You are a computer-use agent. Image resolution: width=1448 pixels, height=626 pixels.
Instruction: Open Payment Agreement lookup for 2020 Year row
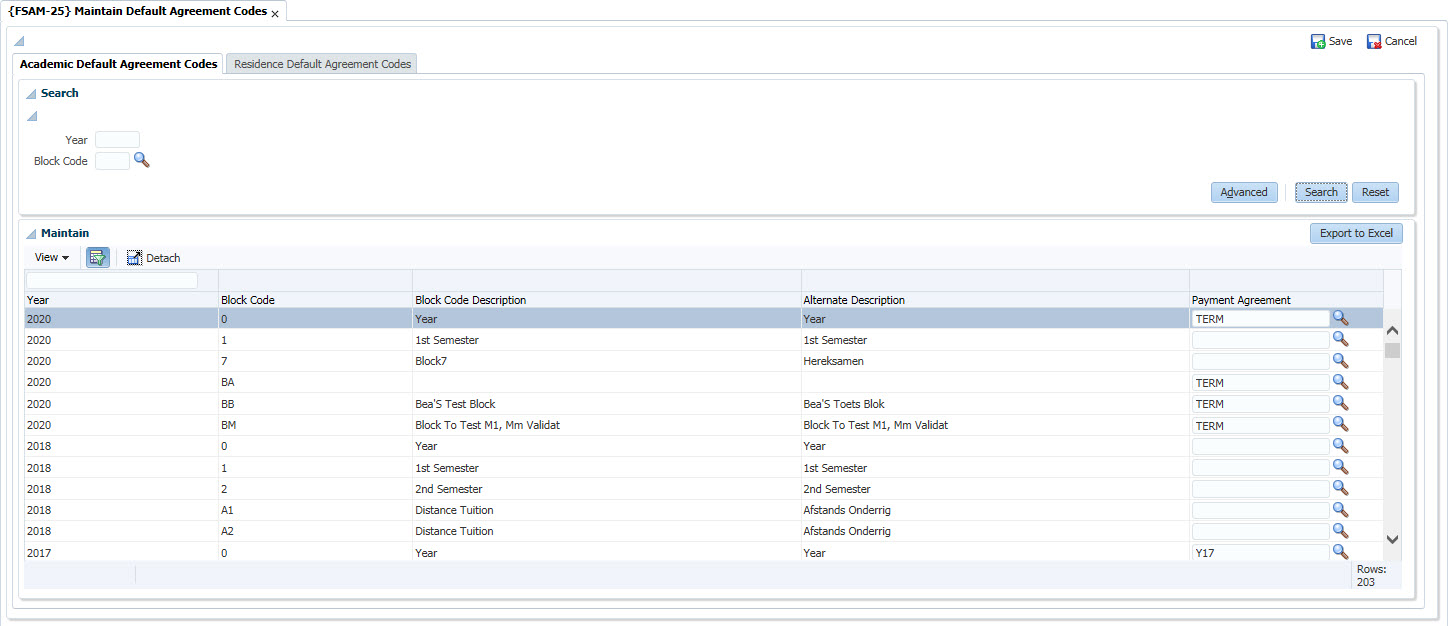[1340, 318]
